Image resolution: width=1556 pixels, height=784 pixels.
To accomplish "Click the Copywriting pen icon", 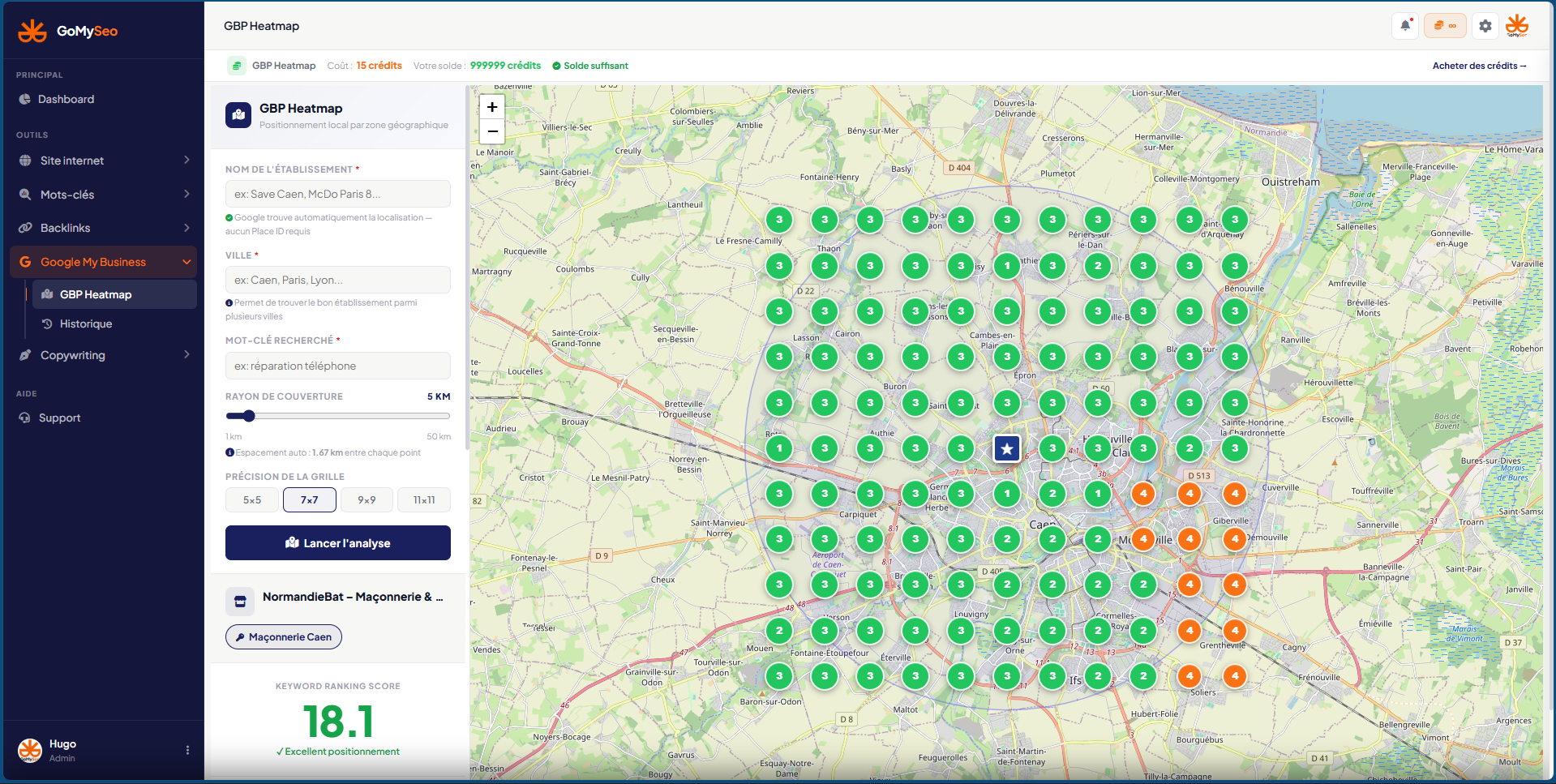I will click(25, 355).
